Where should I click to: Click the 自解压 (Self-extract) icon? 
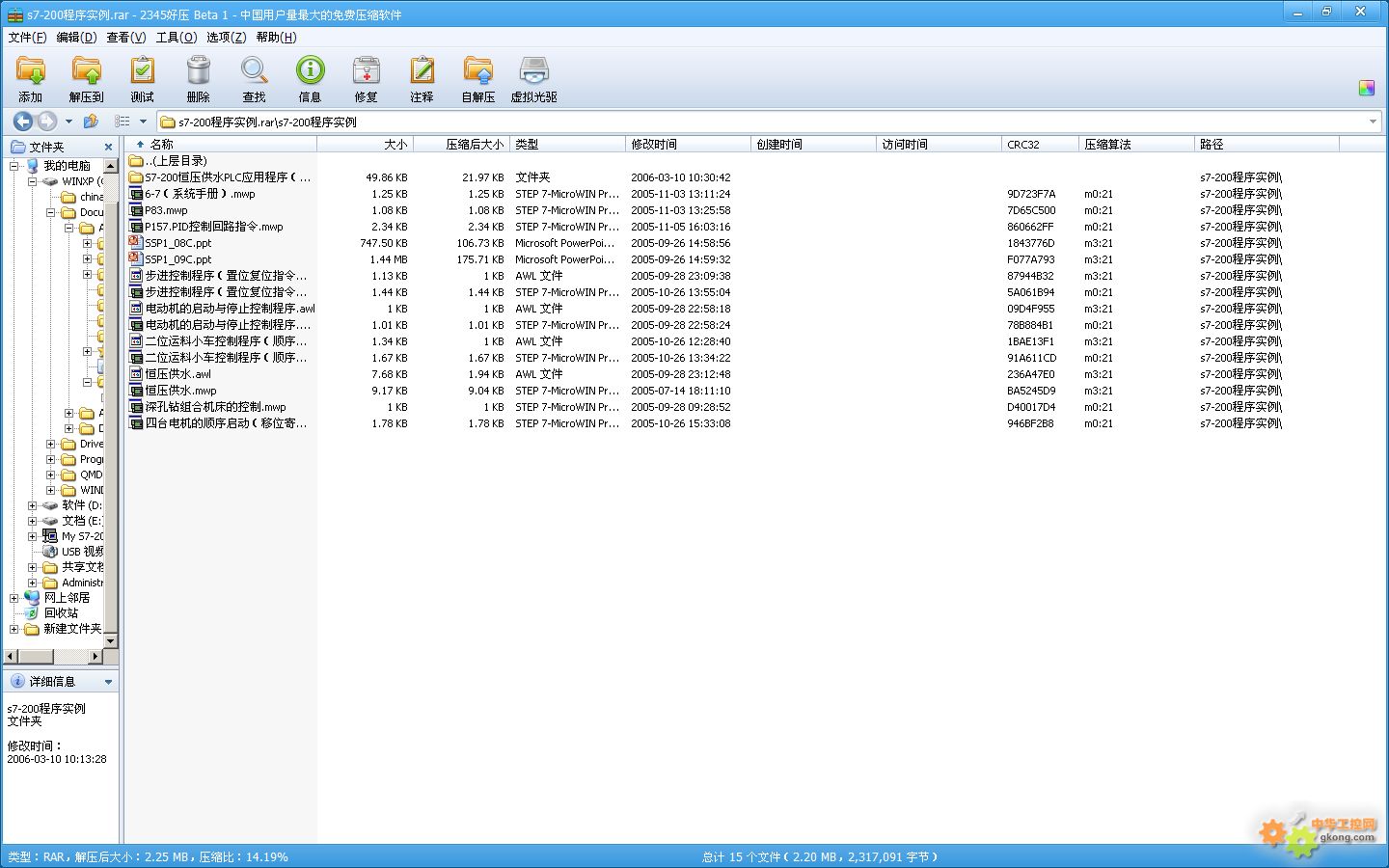point(478,71)
